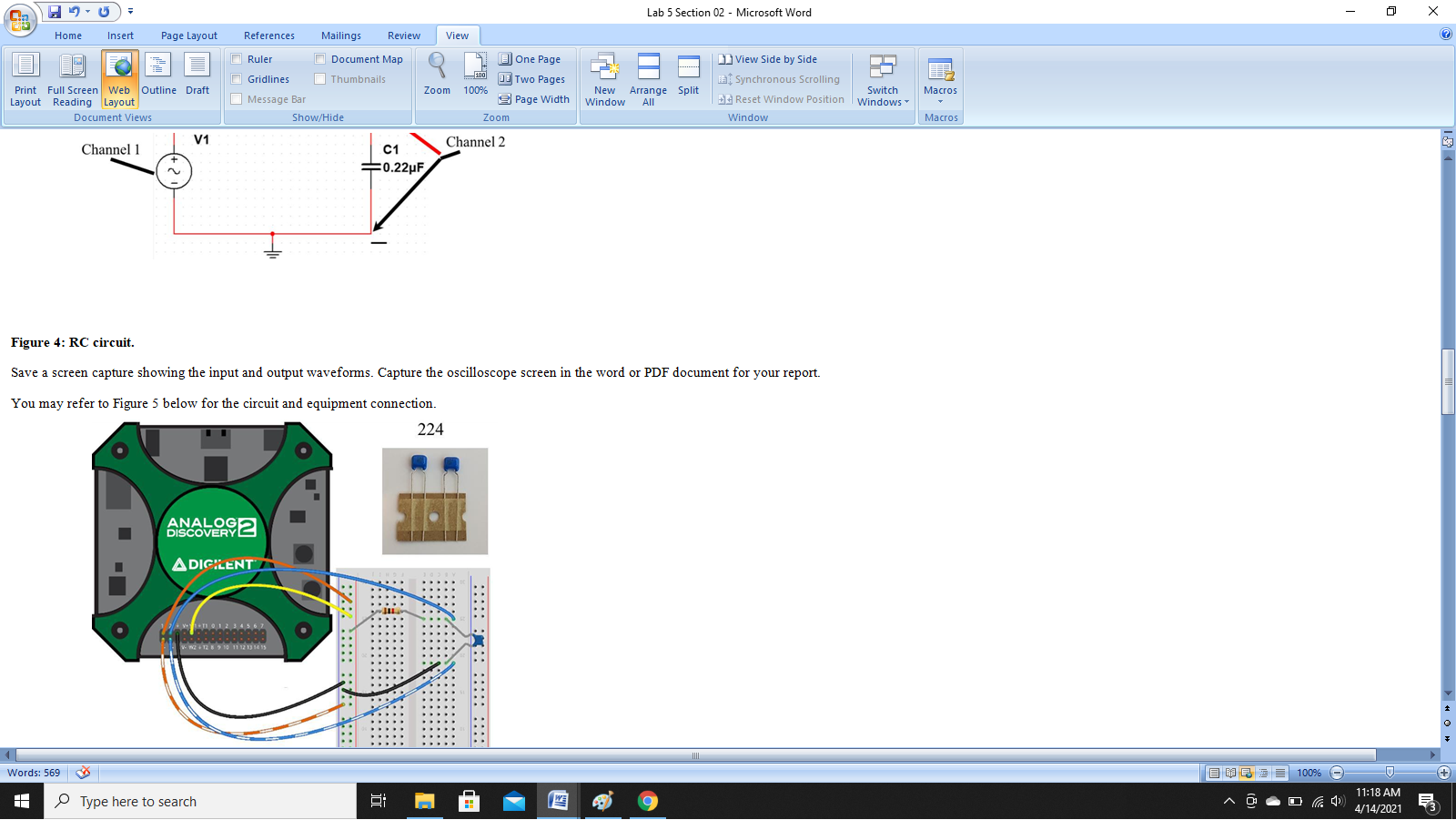Open the Switch Windows dropdown
1456x830 pixels.
[882, 79]
